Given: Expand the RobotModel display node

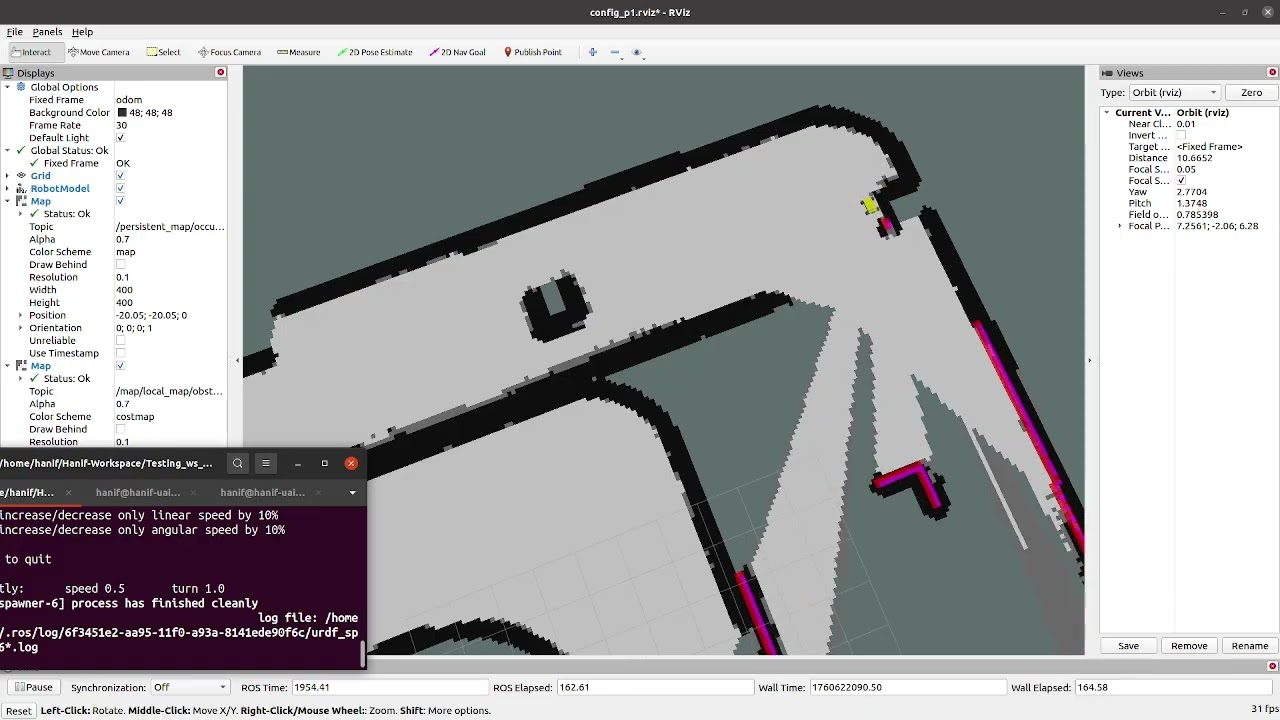Looking at the screenshot, I should pos(8,189).
